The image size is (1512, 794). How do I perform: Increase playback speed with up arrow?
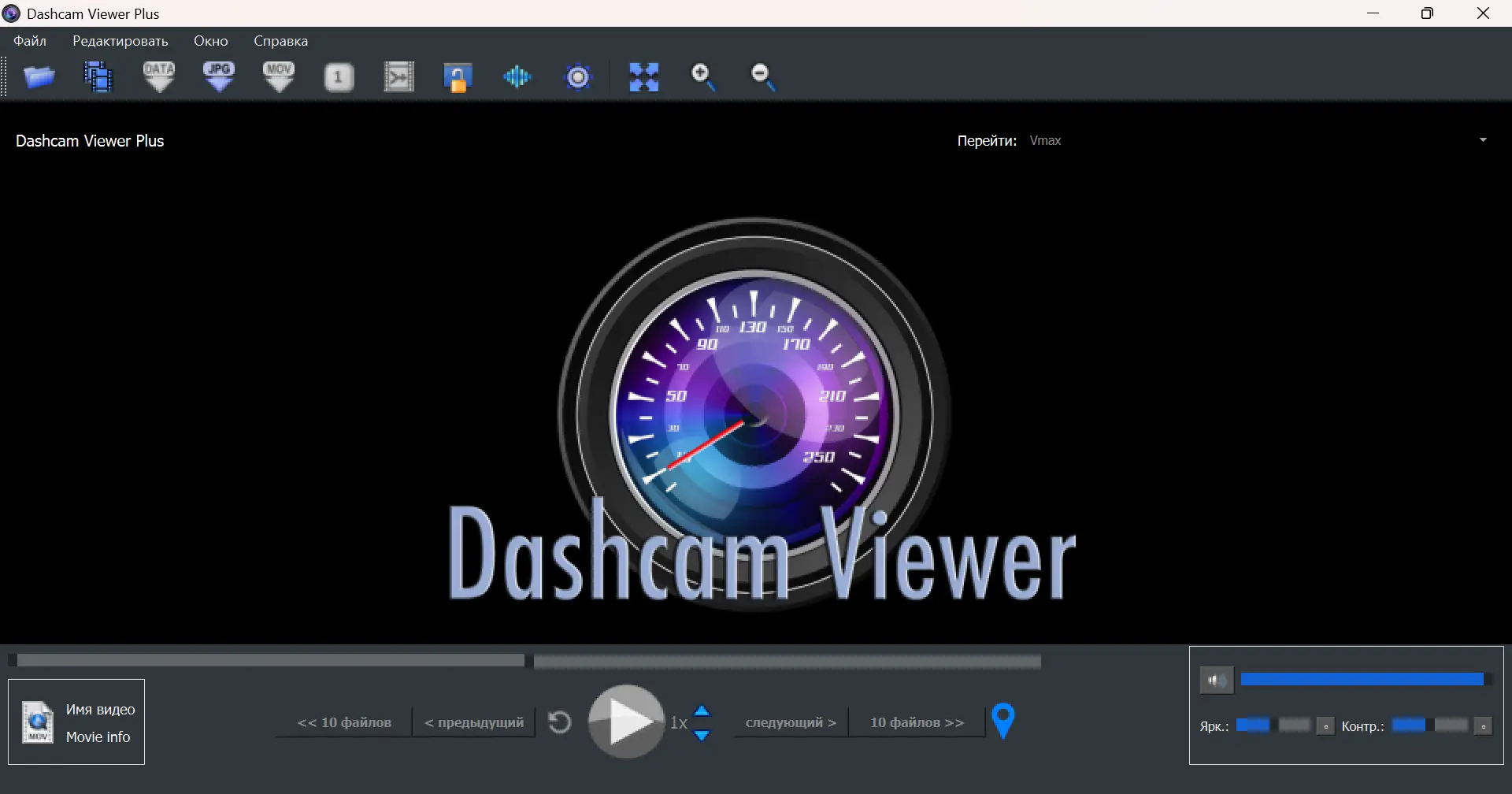point(702,708)
